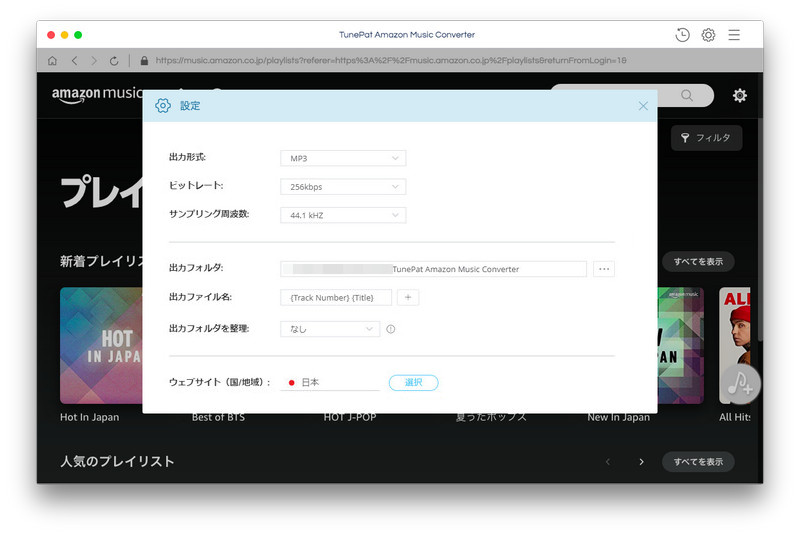Click the 設定 dialog gear icon
Image resolution: width=800 pixels, height=536 pixels.
click(163, 106)
